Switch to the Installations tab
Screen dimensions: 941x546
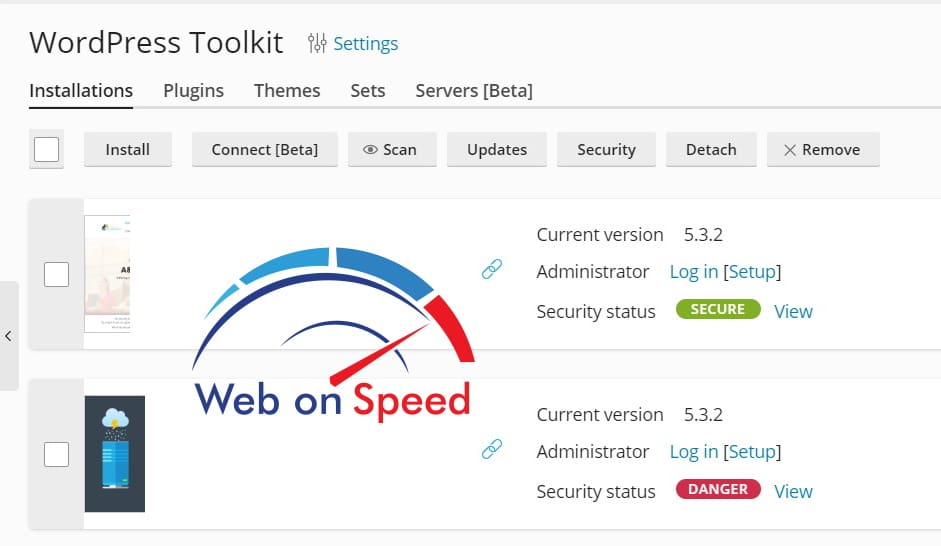(81, 91)
